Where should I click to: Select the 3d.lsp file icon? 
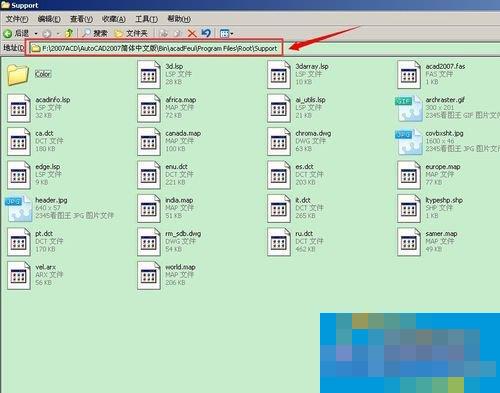[x=149, y=75]
